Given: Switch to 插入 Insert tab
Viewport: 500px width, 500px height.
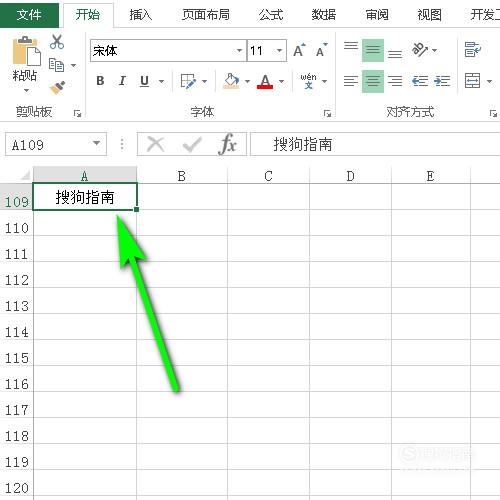Looking at the screenshot, I should (x=141, y=15).
